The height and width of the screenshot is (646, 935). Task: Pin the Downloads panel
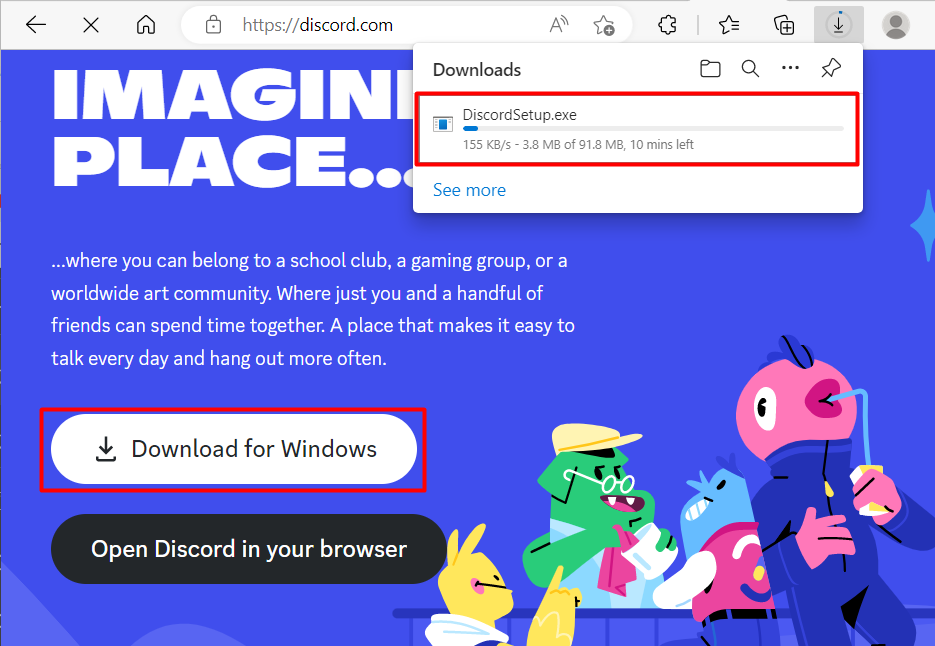(831, 68)
